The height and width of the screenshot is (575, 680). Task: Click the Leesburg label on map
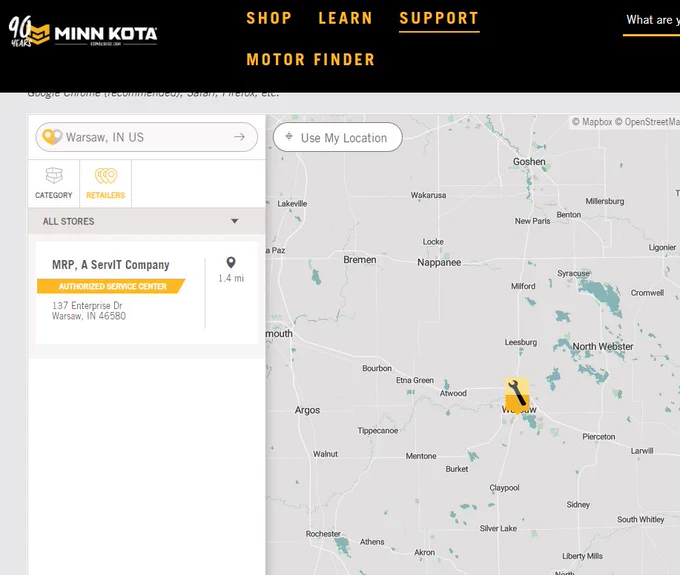coord(520,342)
